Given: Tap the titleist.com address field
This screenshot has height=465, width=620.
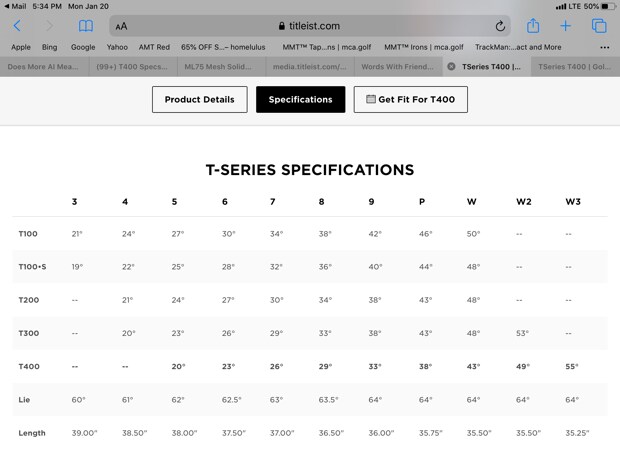Looking at the screenshot, I should (310, 26).
